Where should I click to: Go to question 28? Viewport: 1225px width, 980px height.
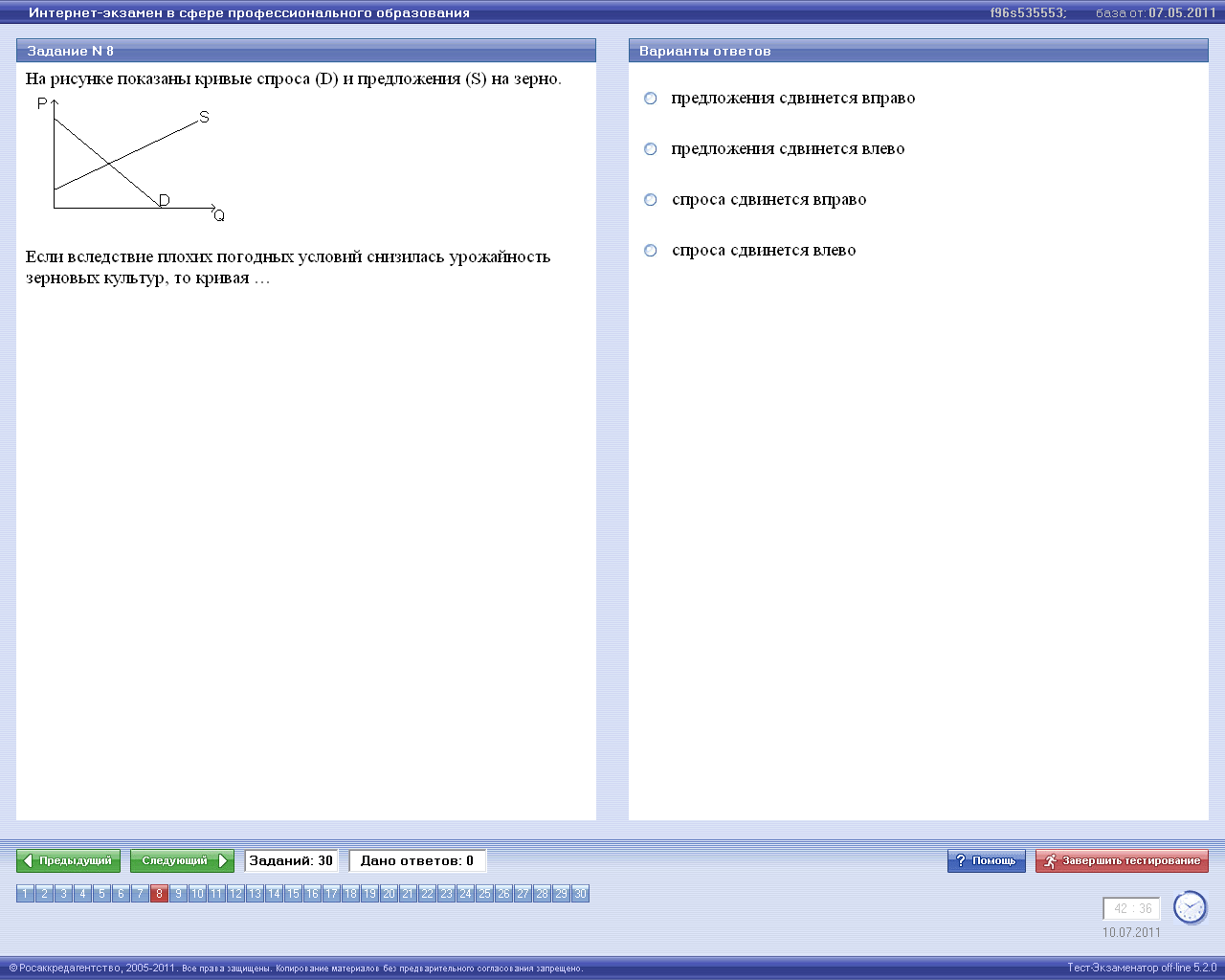point(542,894)
